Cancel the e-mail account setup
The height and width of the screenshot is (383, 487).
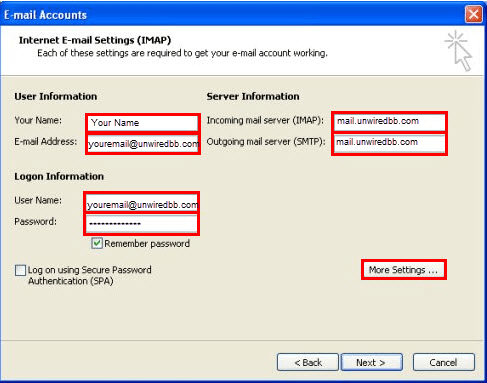pyautogui.click(x=443, y=362)
